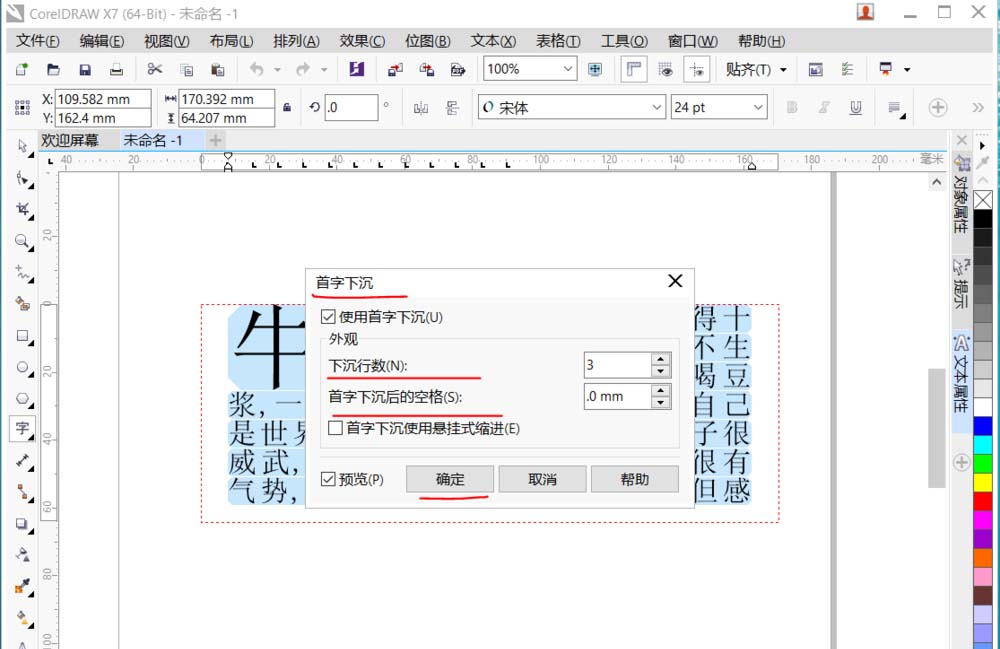Select the Shape tool below the Pick tool
The image size is (1000, 649).
point(22,179)
